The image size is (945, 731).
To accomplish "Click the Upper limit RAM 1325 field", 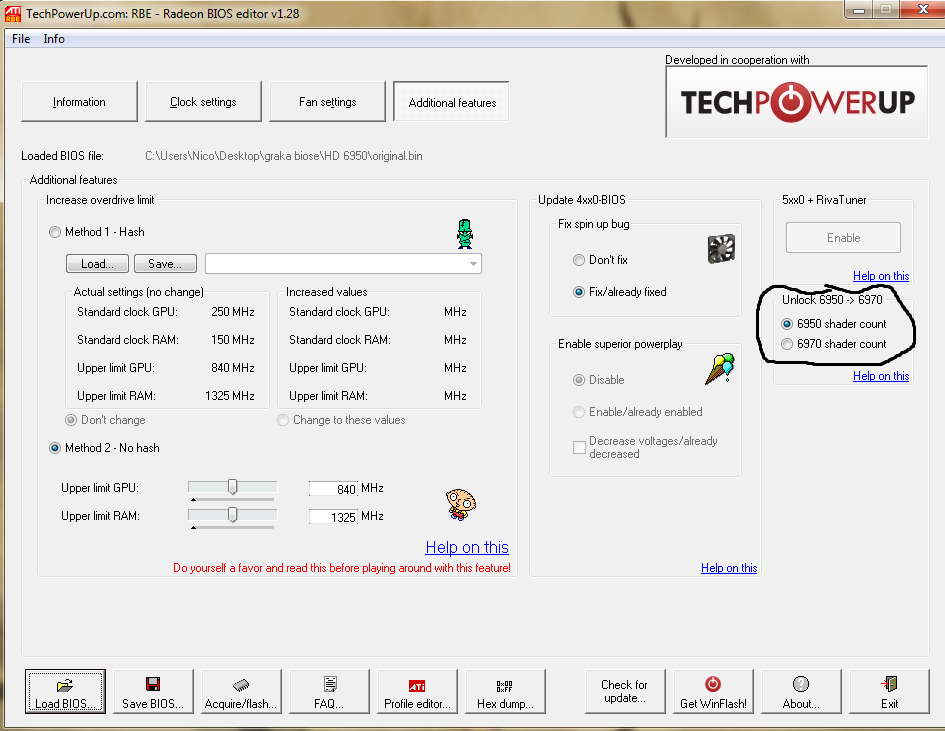I will click(333, 516).
